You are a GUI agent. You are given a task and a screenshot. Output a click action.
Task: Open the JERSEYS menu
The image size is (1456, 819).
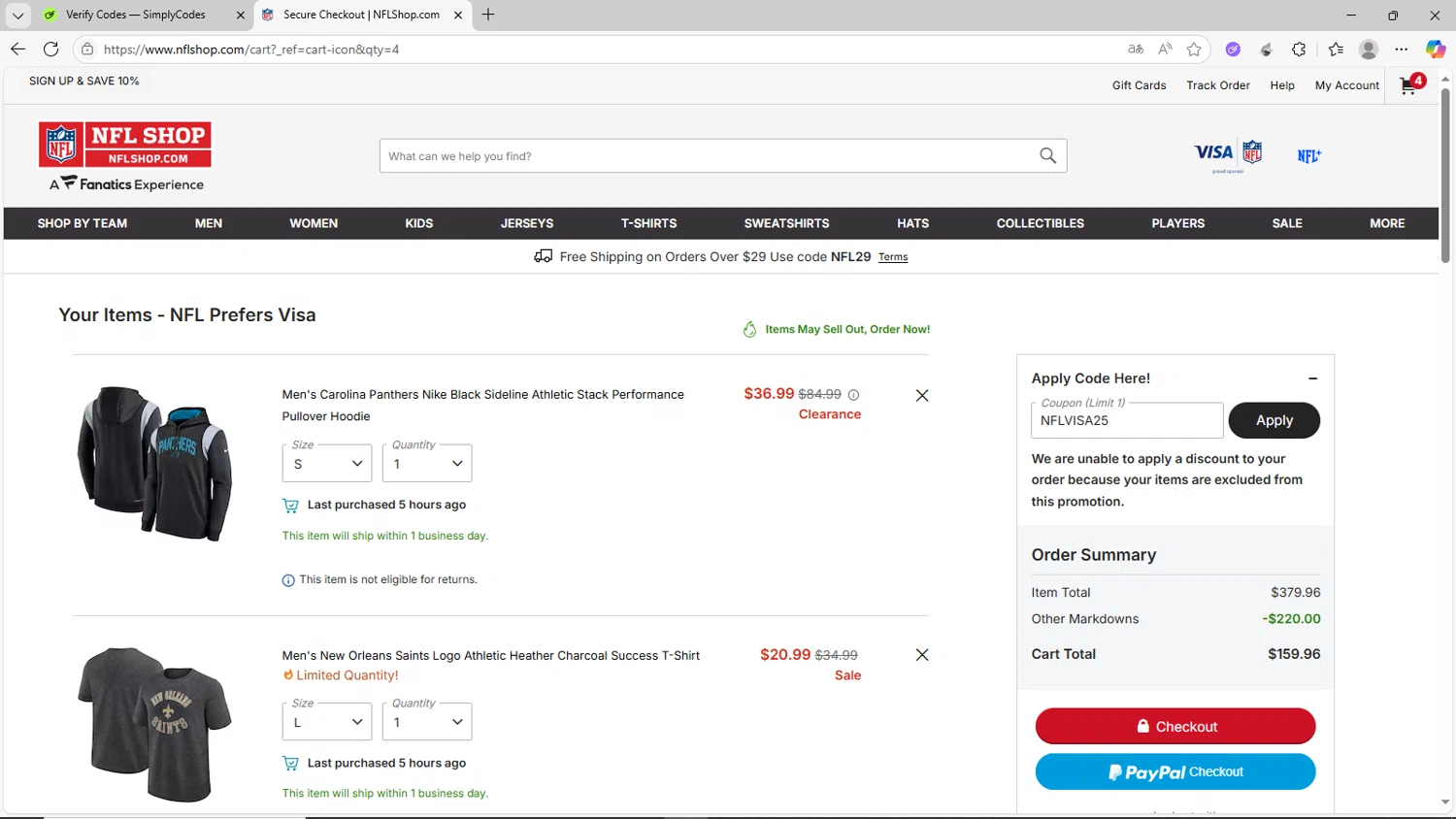click(x=527, y=223)
